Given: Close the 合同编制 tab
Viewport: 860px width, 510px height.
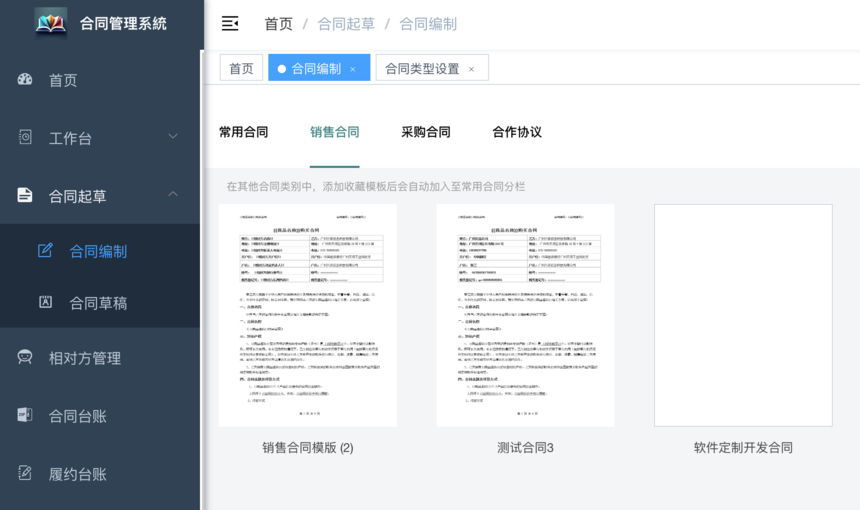Looking at the screenshot, I should coord(353,69).
